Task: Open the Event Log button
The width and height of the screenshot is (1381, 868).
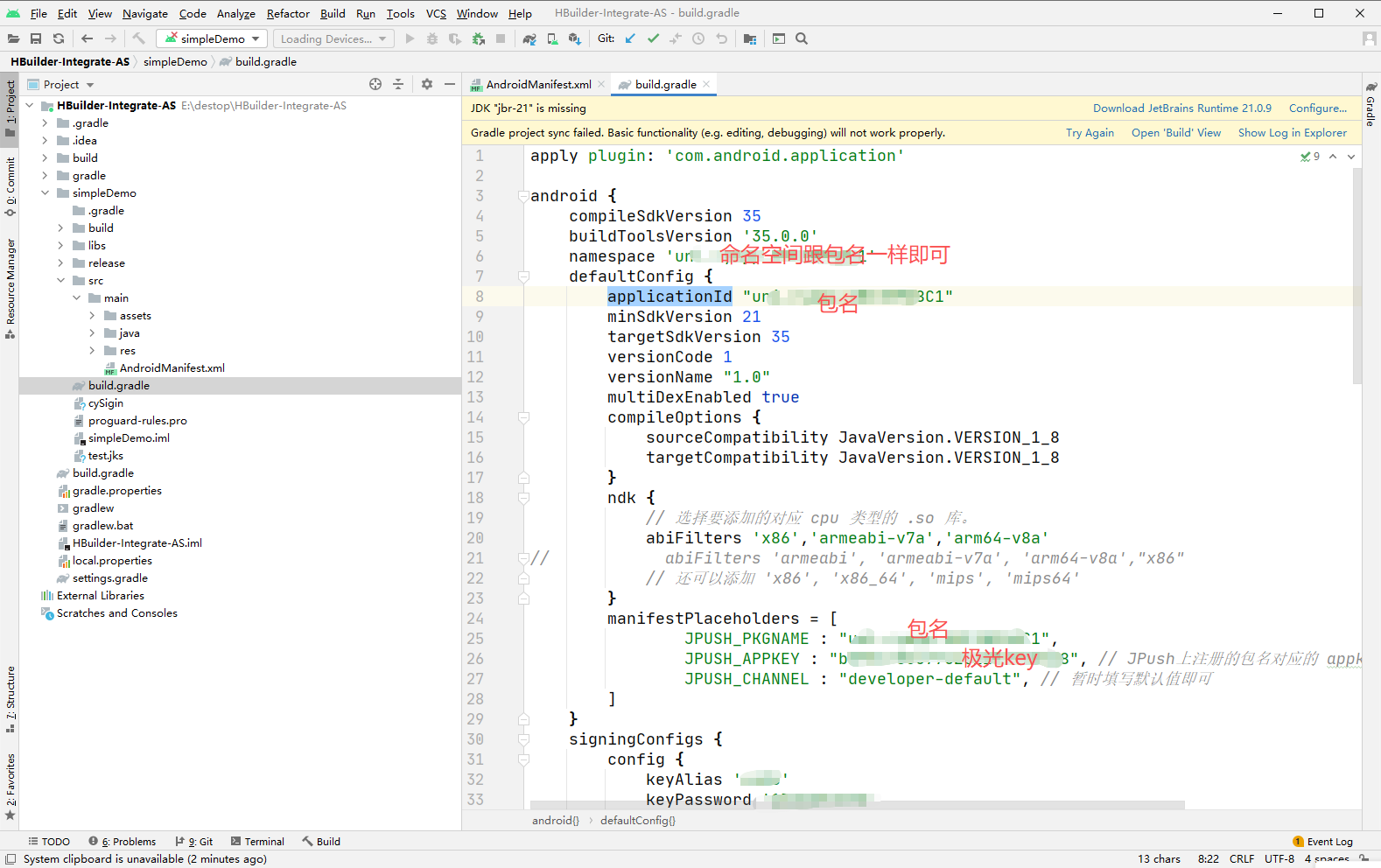Action: (1322, 842)
